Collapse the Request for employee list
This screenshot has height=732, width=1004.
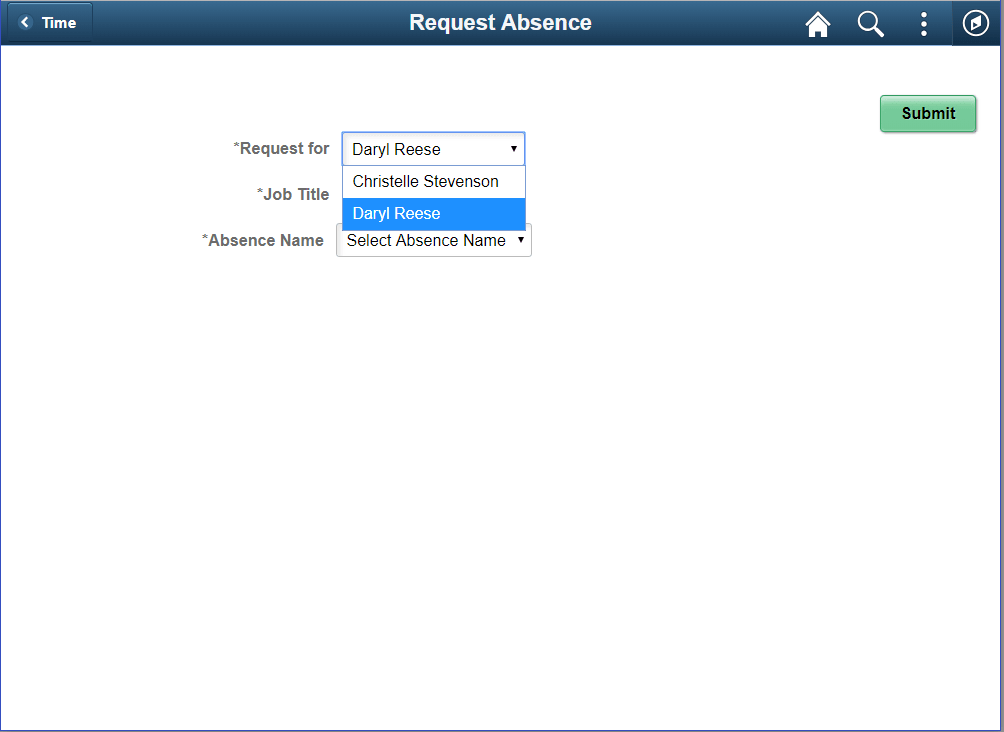tap(513, 148)
